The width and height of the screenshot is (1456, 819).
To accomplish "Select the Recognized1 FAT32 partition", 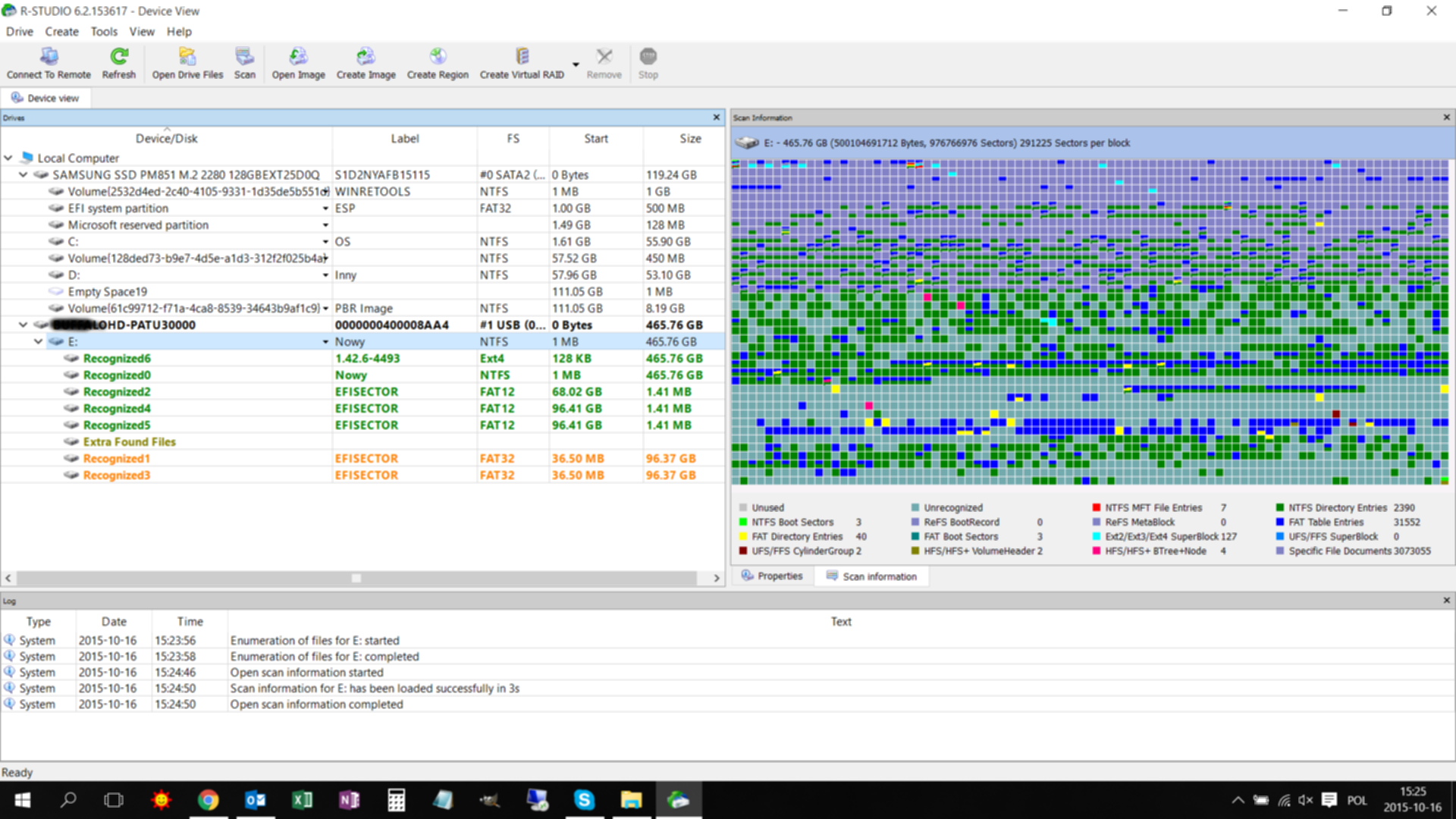I will (362, 458).
